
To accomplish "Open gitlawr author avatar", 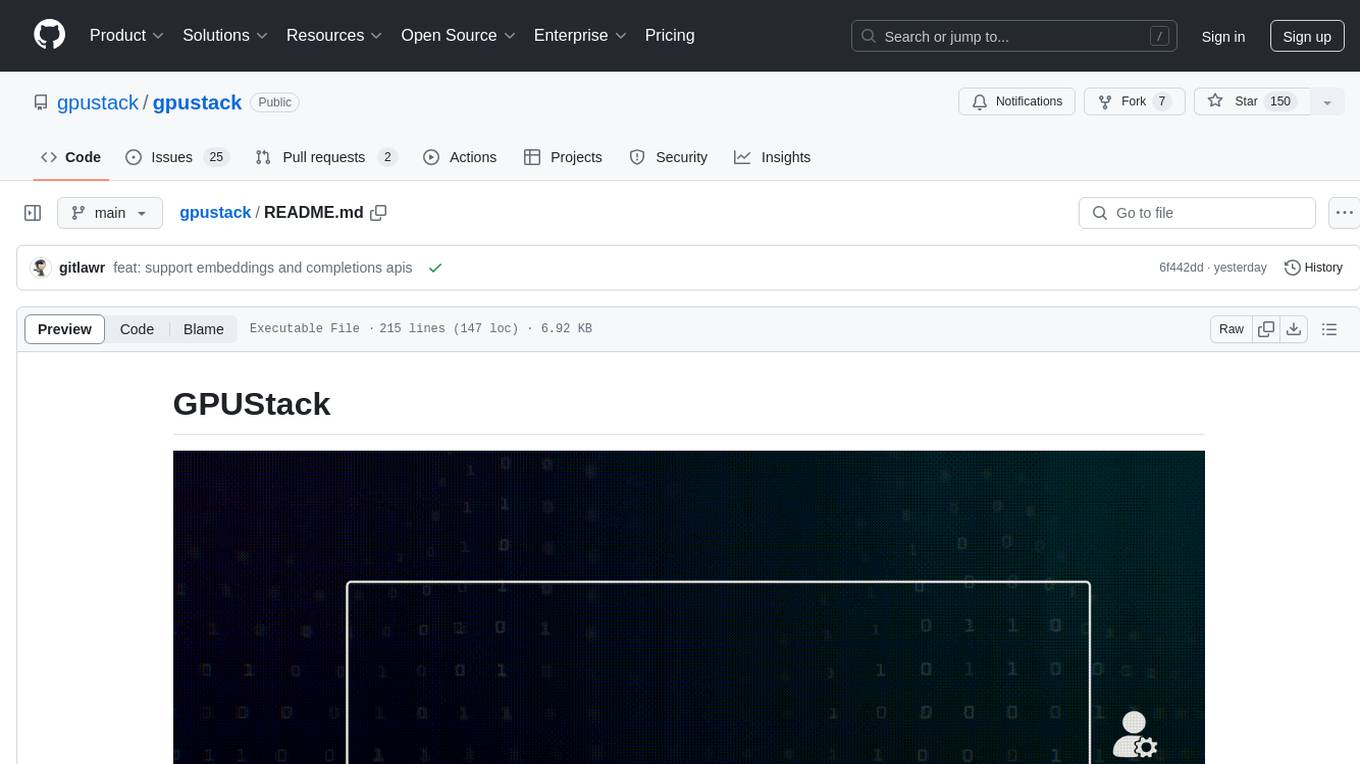I will 41,267.
